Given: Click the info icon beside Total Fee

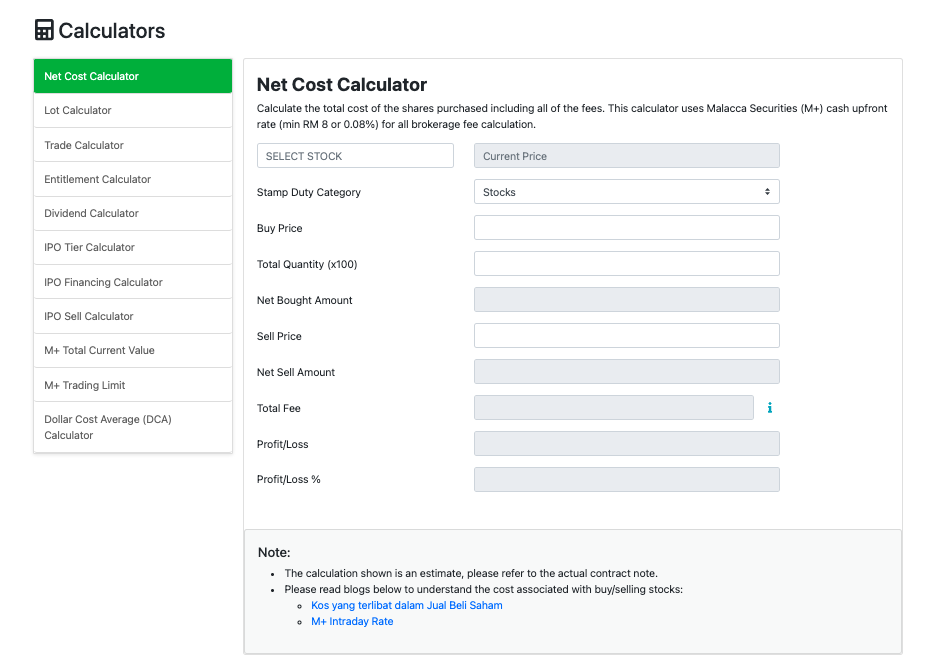Looking at the screenshot, I should tap(770, 408).
